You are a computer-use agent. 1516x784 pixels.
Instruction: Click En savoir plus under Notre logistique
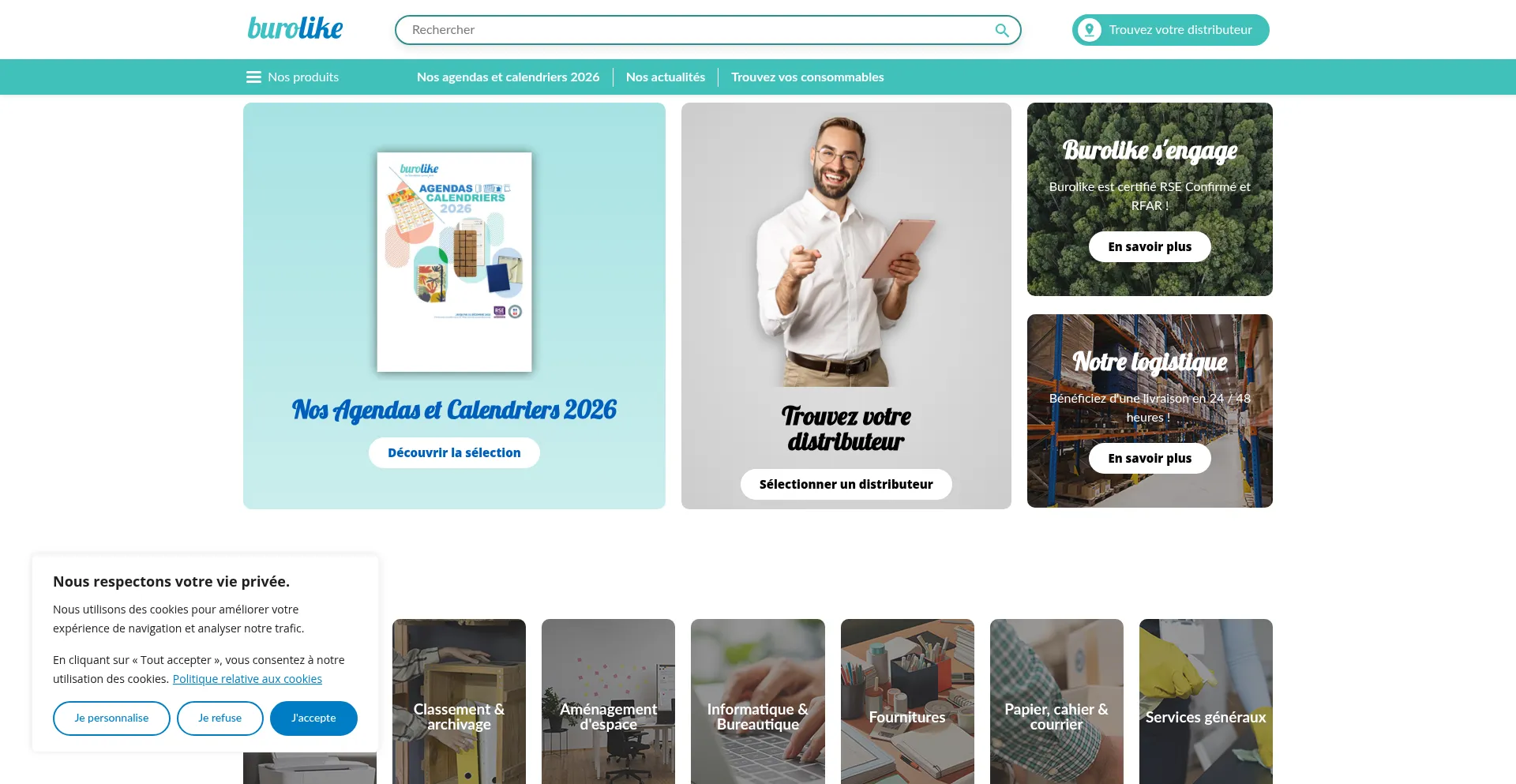(x=1150, y=458)
